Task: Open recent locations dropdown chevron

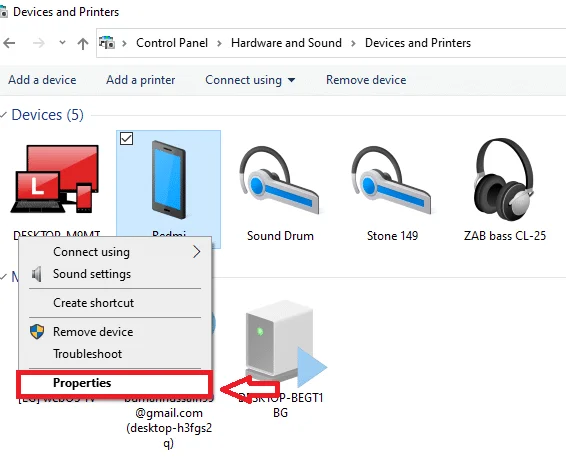Action: [62, 43]
